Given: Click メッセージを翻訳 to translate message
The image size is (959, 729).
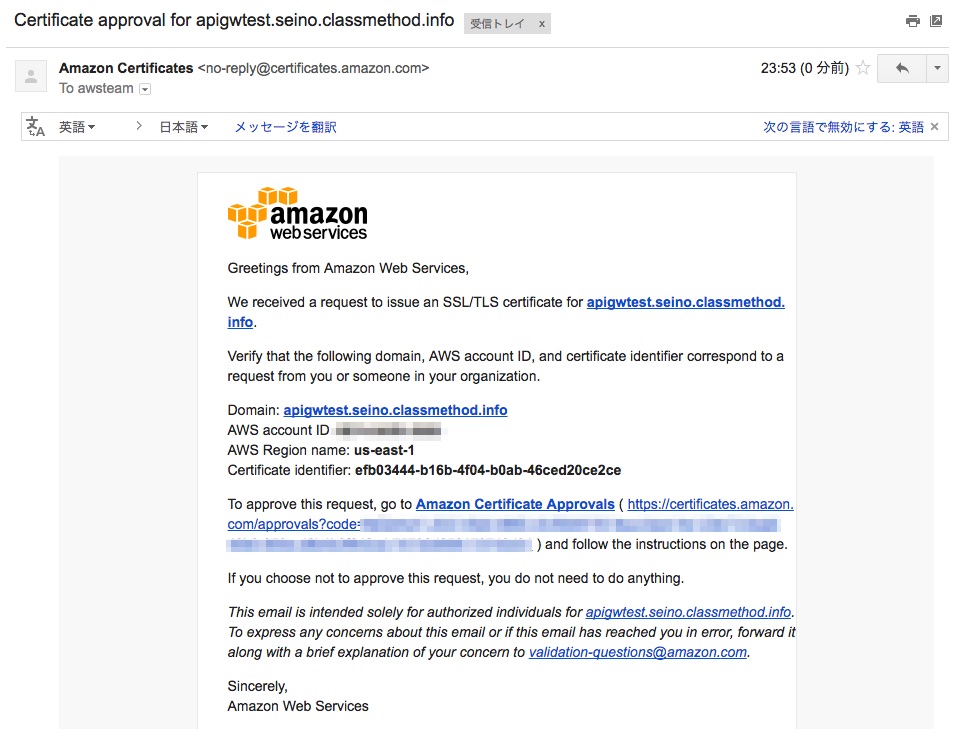Looking at the screenshot, I should coord(286,127).
